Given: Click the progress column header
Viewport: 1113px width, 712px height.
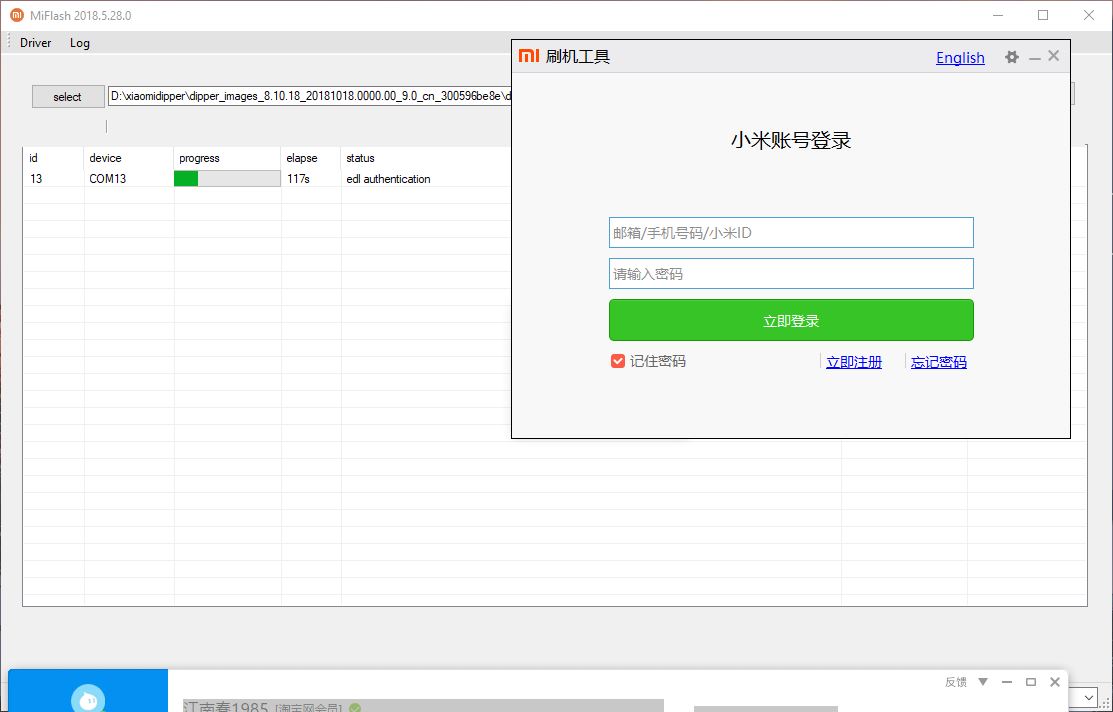Looking at the screenshot, I should [x=227, y=158].
